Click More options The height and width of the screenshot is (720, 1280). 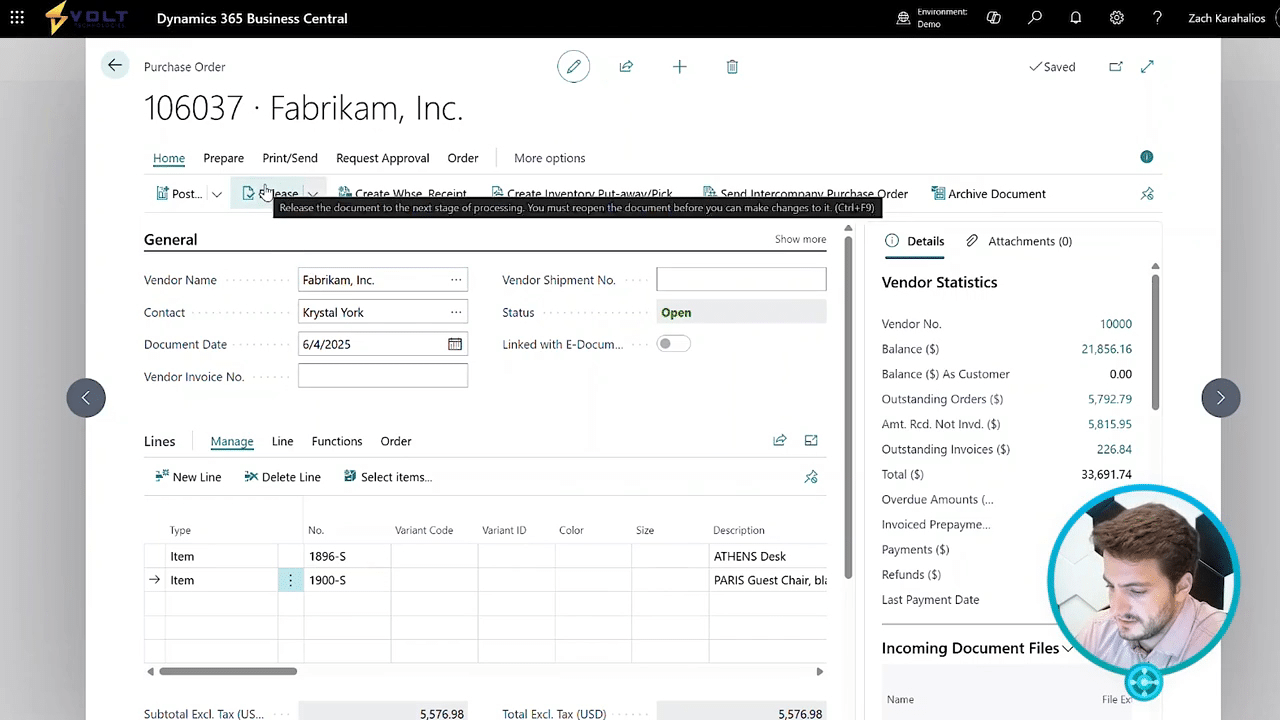point(550,158)
